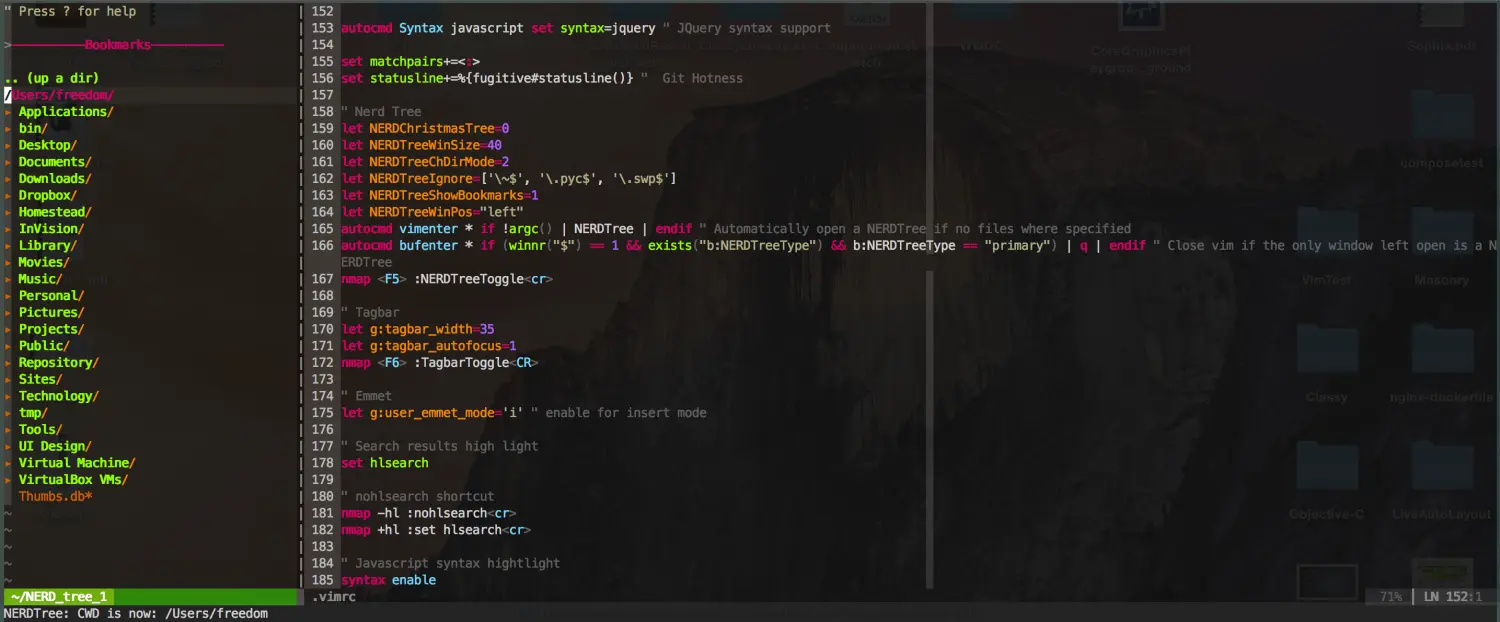Expand the Desktop directory arrow
The image size is (1500, 622).
7,145
